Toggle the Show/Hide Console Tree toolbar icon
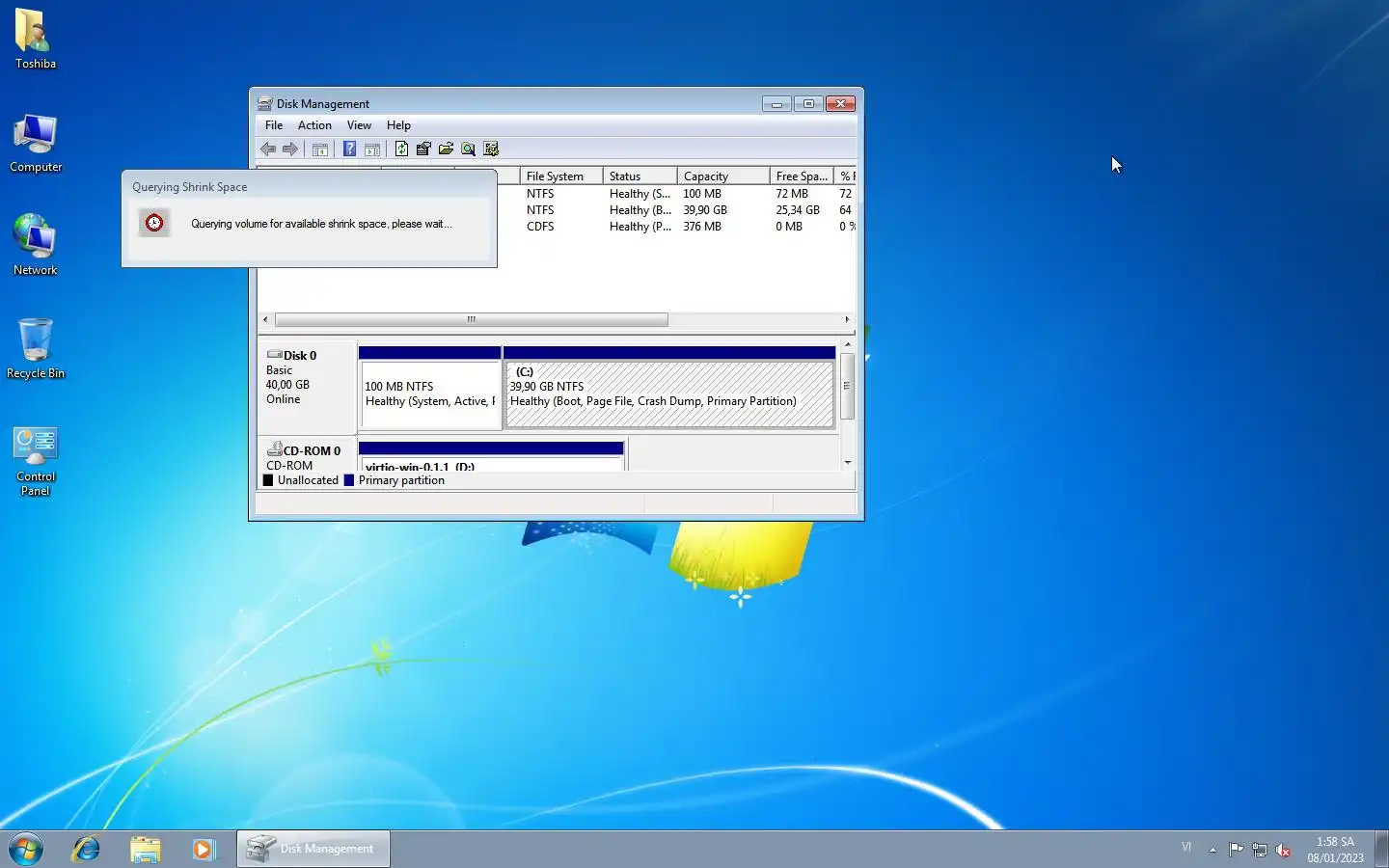This screenshot has width=1389, height=868. 320,149
